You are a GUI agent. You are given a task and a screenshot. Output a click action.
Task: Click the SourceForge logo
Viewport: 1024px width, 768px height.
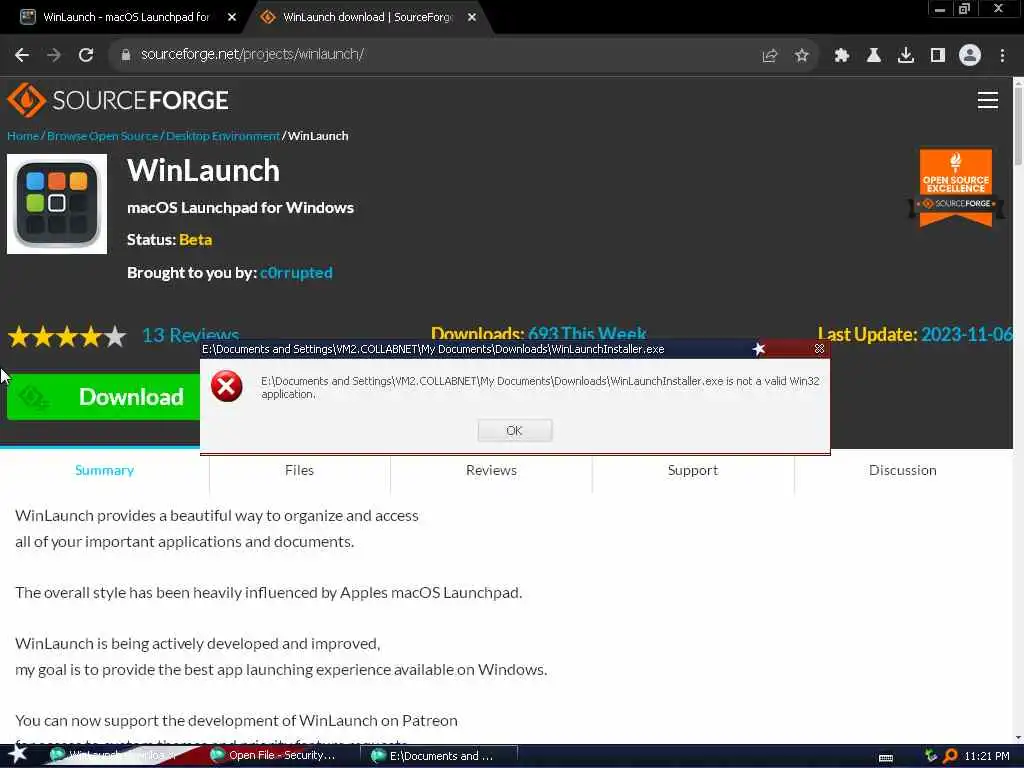(118, 100)
